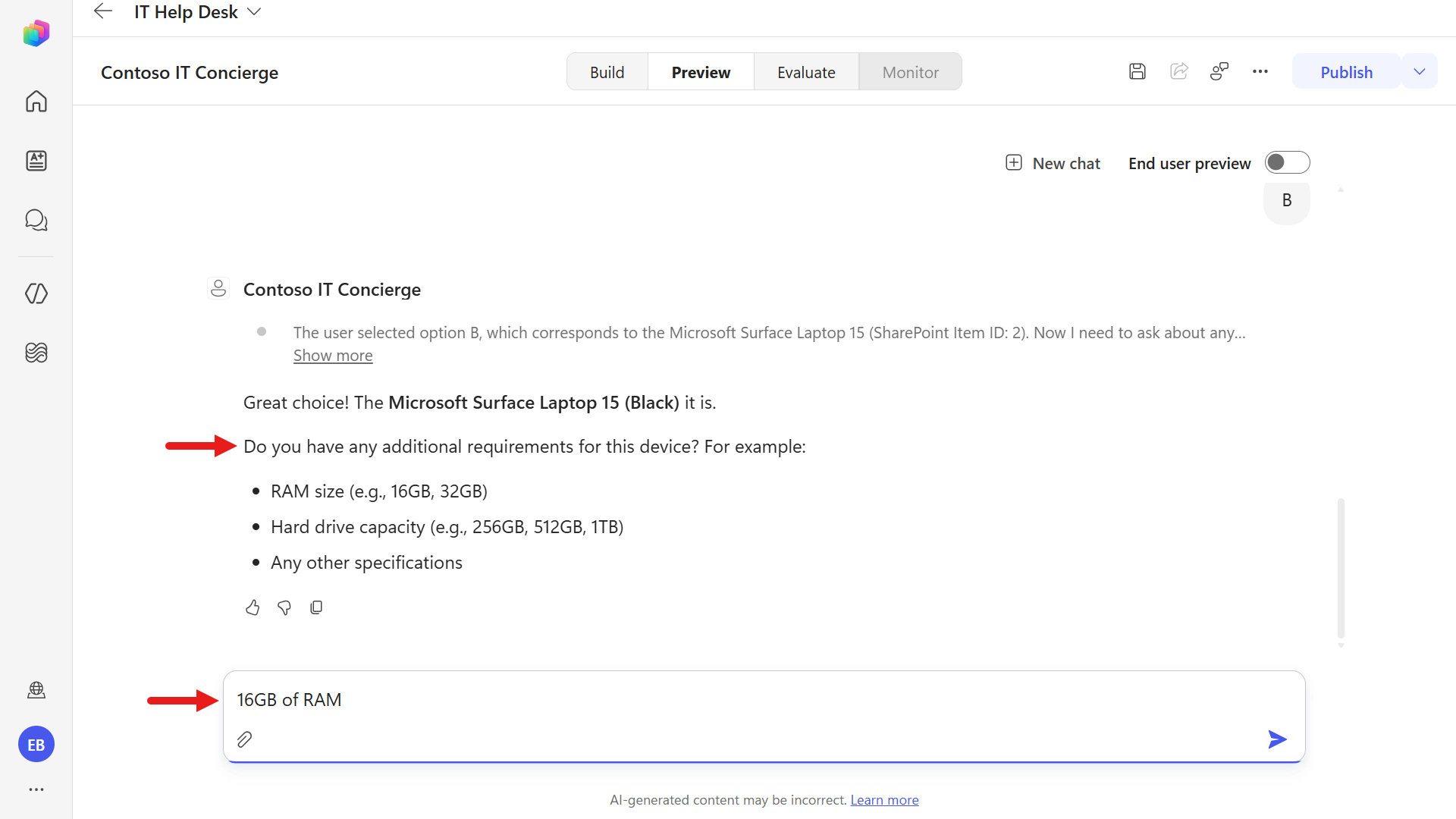Image resolution: width=1456 pixels, height=819 pixels.
Task: Click the collaborators icon in toolbar
Action: [1219, 71]
